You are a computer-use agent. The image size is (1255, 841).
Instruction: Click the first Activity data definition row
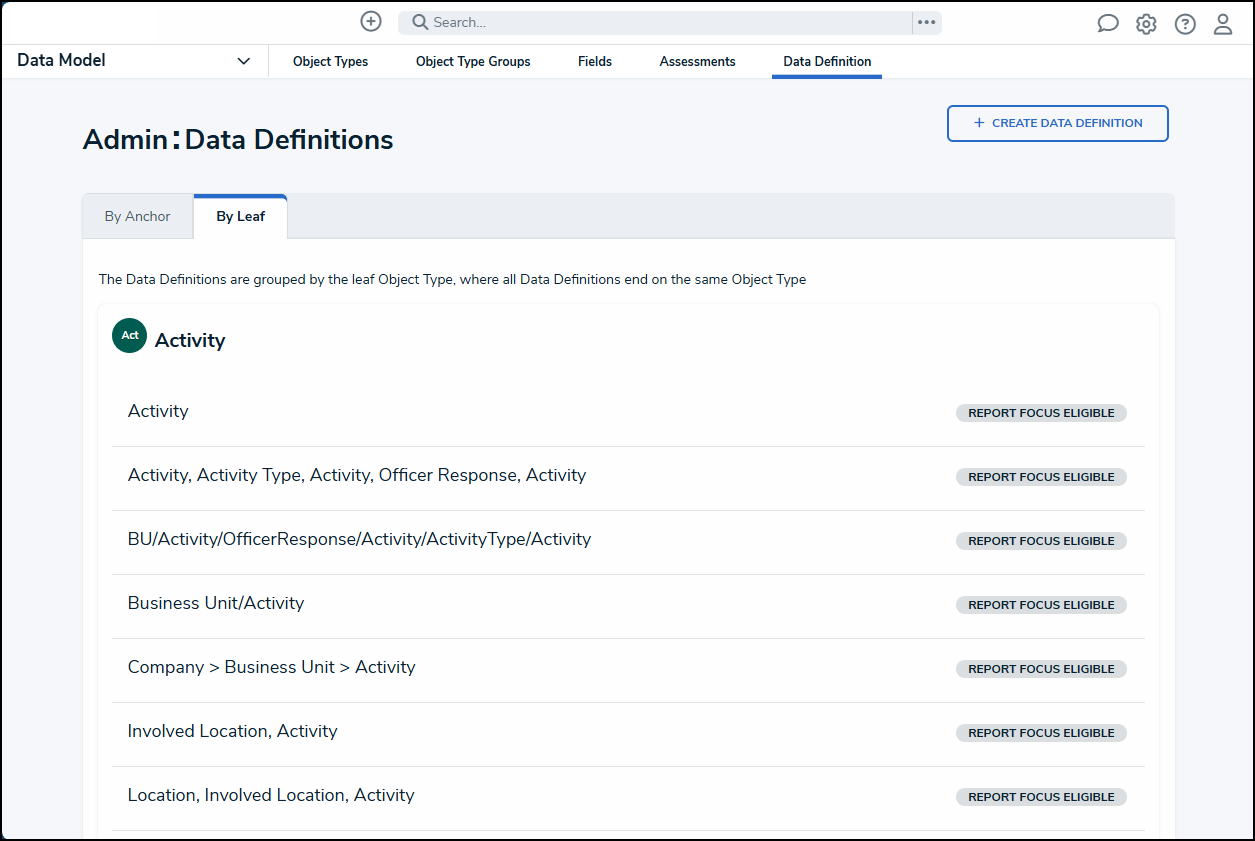(x=158, y=411)
